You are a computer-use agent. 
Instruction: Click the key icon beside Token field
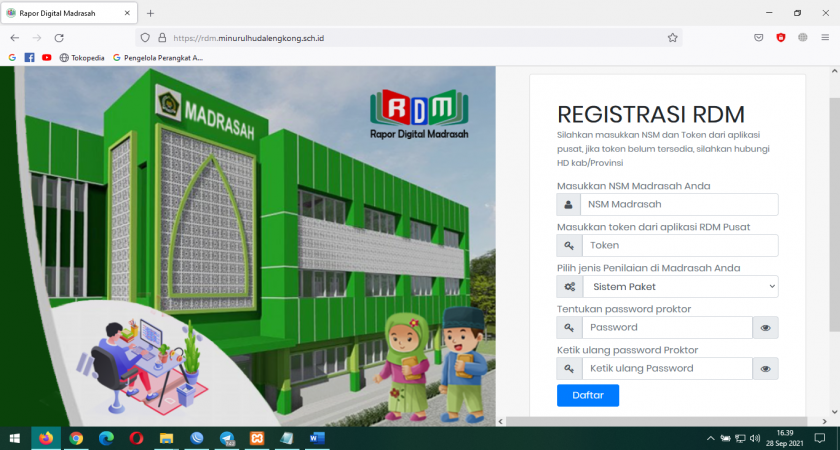569,245
